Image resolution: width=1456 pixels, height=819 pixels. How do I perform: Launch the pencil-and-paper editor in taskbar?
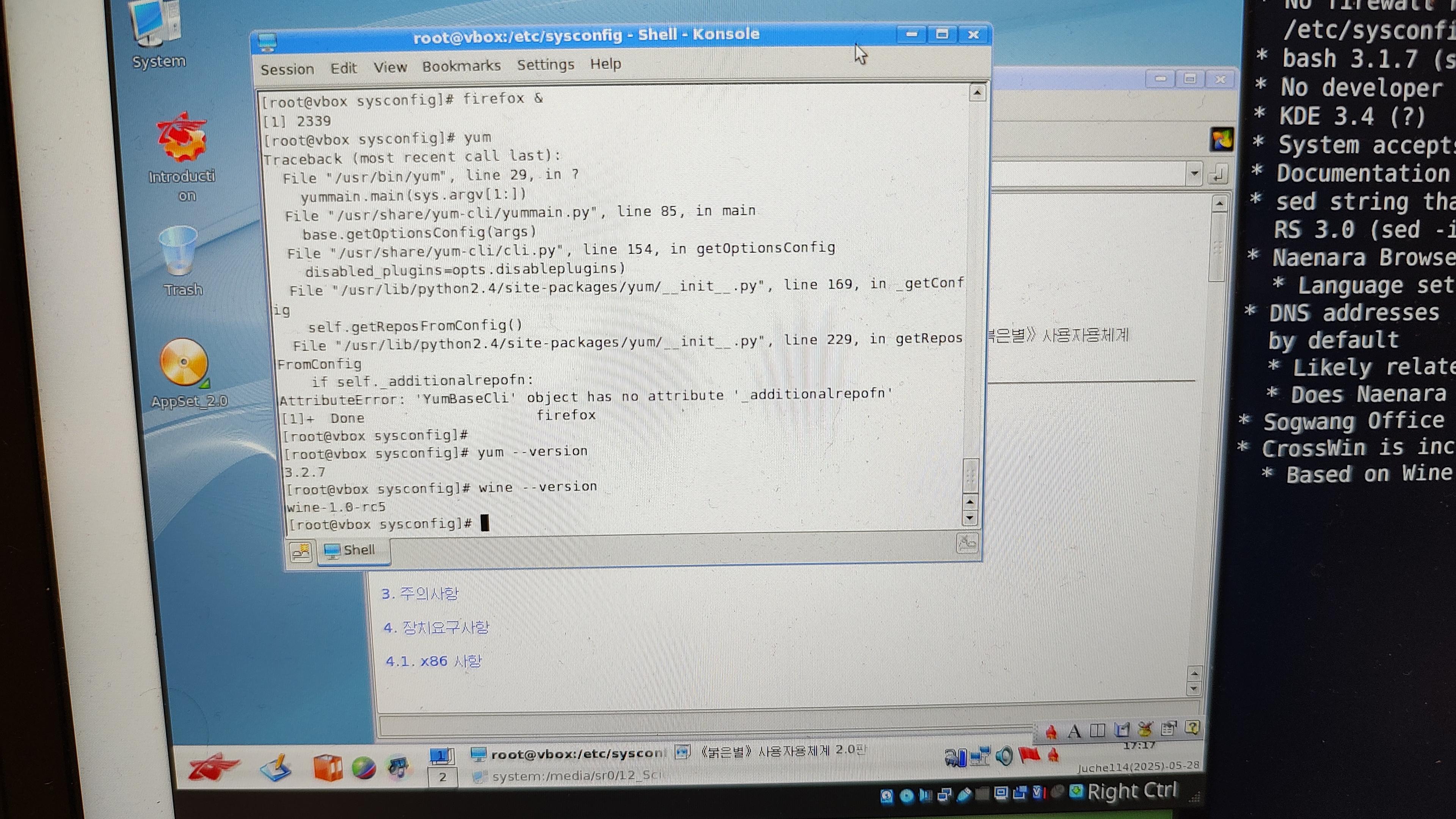276,767
